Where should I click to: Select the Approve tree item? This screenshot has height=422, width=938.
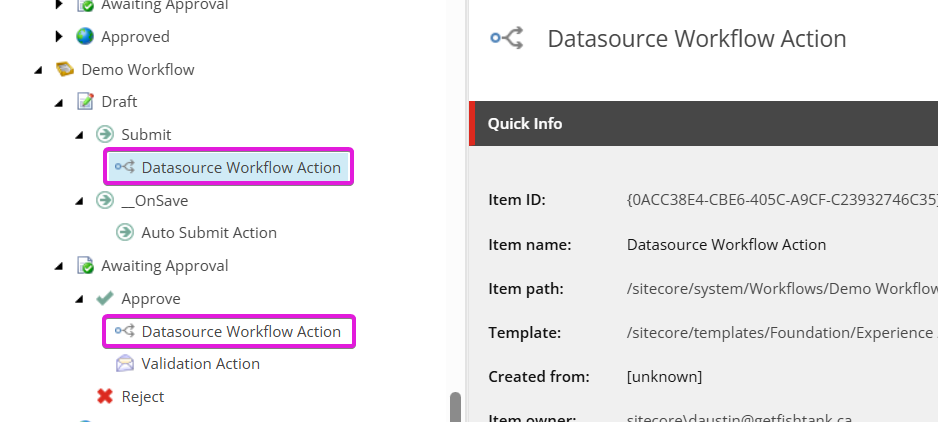151,298
